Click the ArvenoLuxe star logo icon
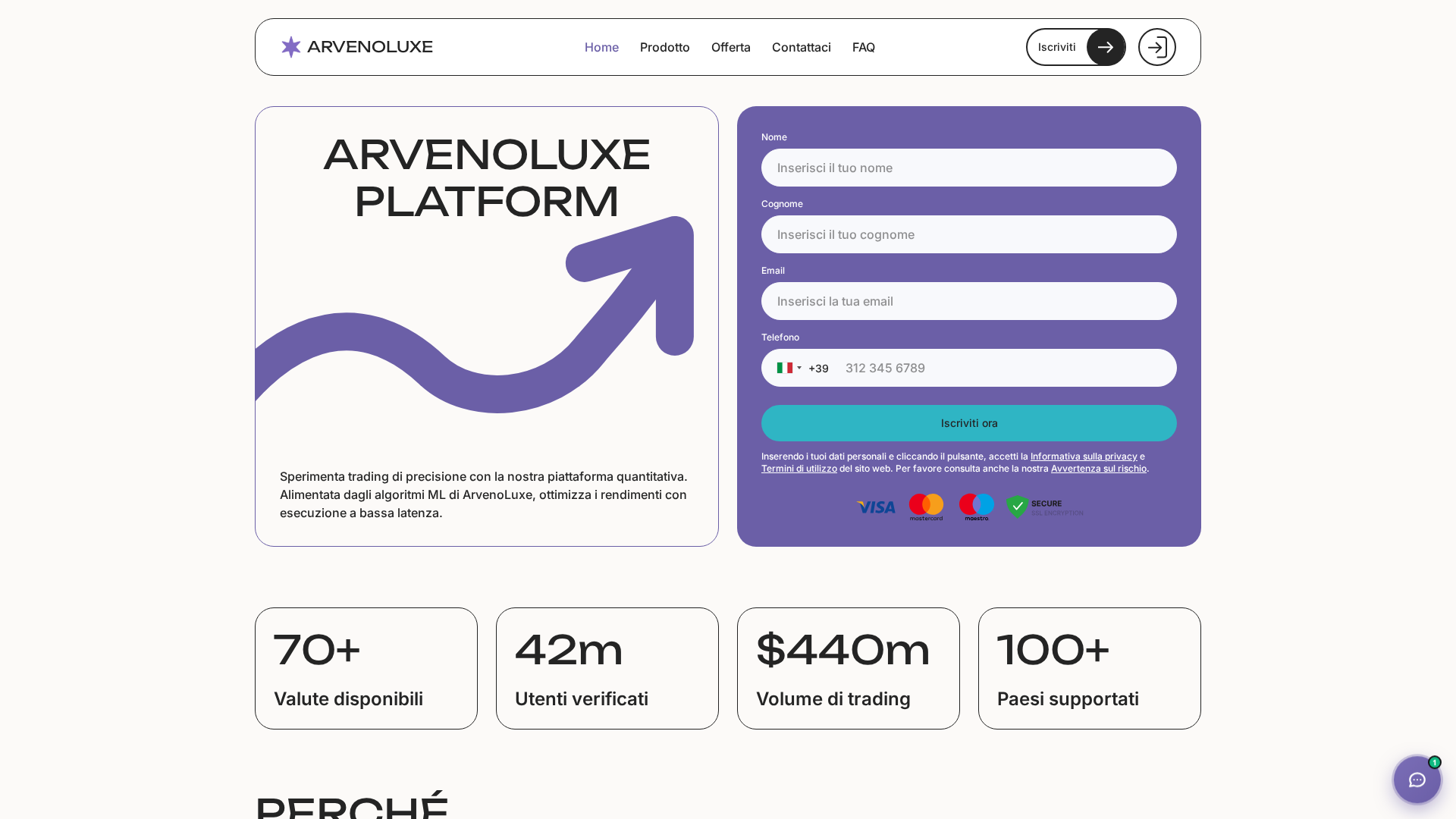This screenshot has height=819, width=1456. pyautogui.click(x=291, y=47)
